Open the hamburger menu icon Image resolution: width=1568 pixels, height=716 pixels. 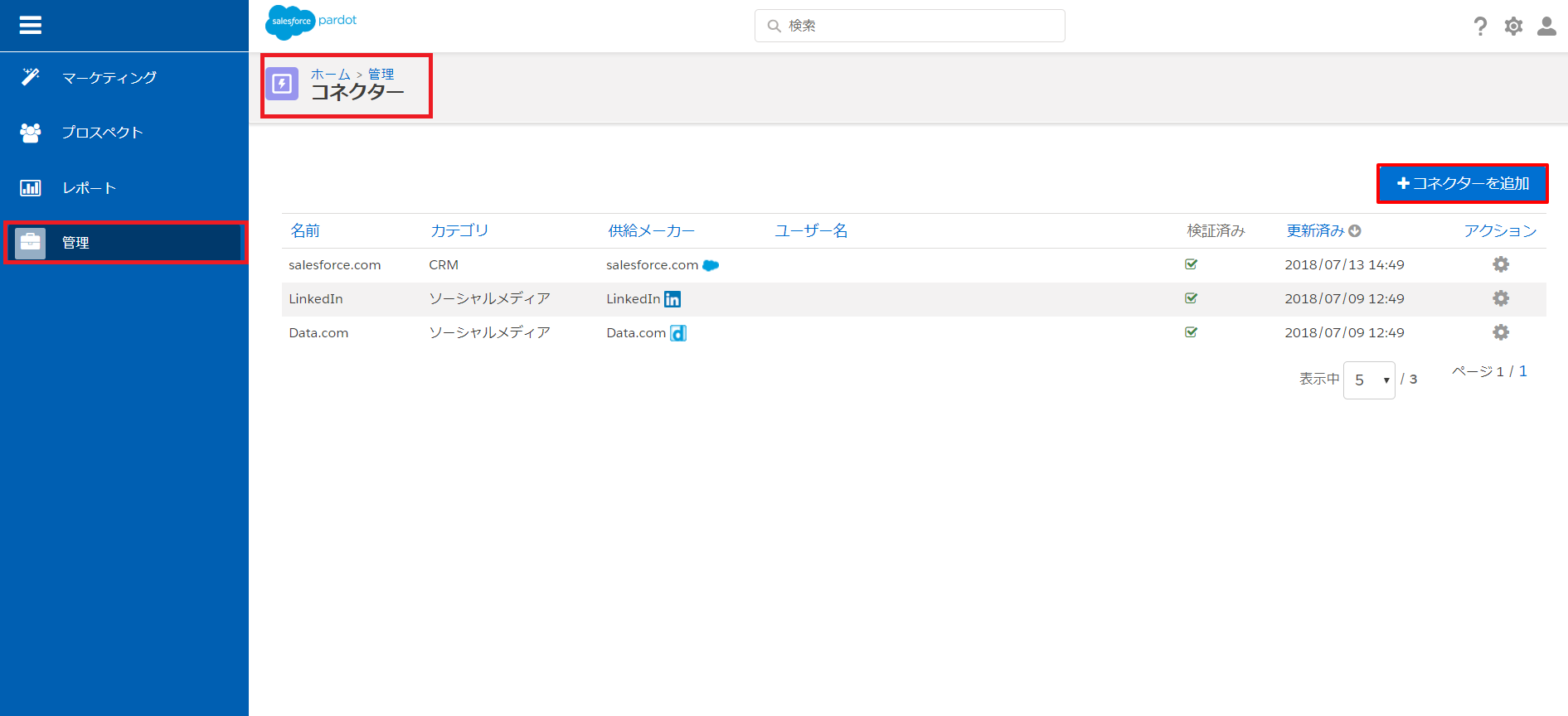(x=31, y=26)
